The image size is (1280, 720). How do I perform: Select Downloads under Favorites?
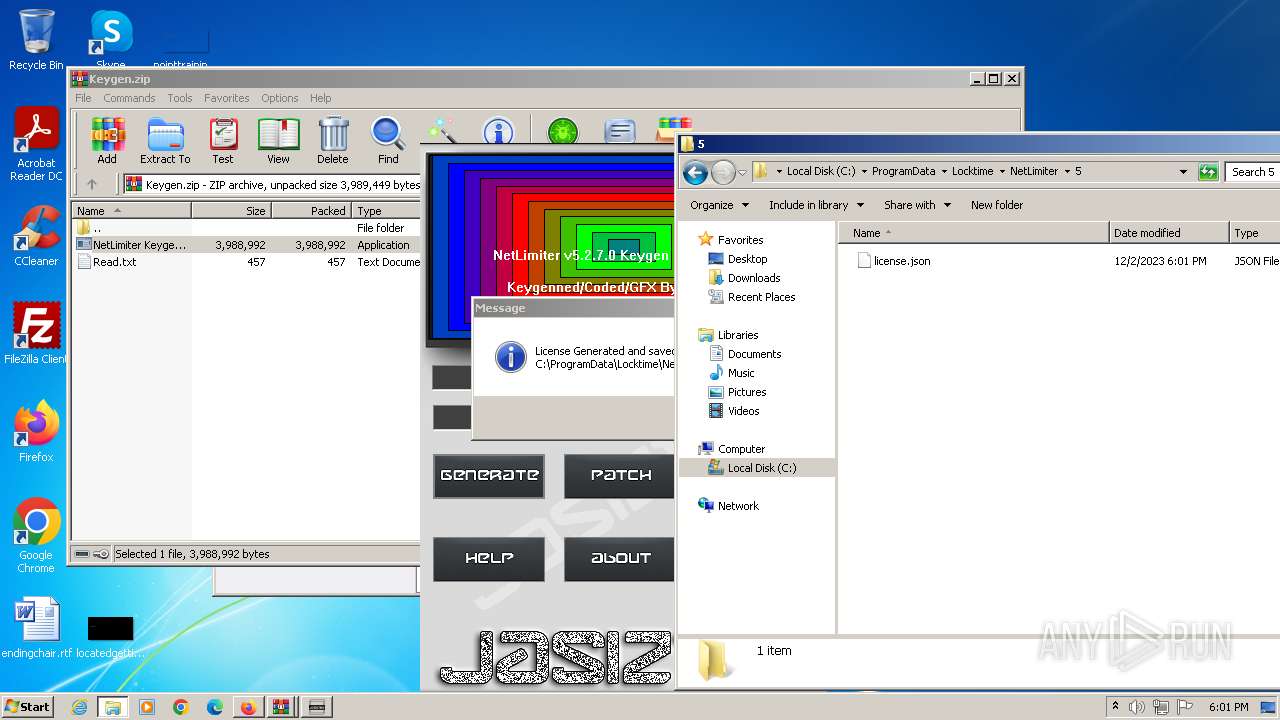tap(754, 278)
